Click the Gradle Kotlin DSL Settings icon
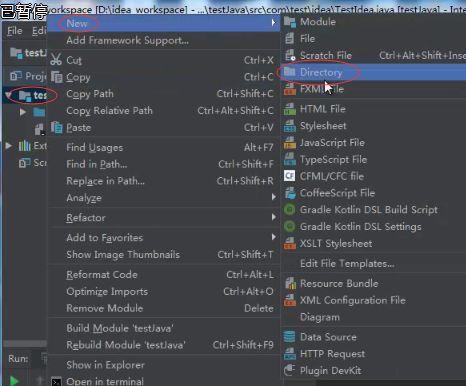 point(289,227)
